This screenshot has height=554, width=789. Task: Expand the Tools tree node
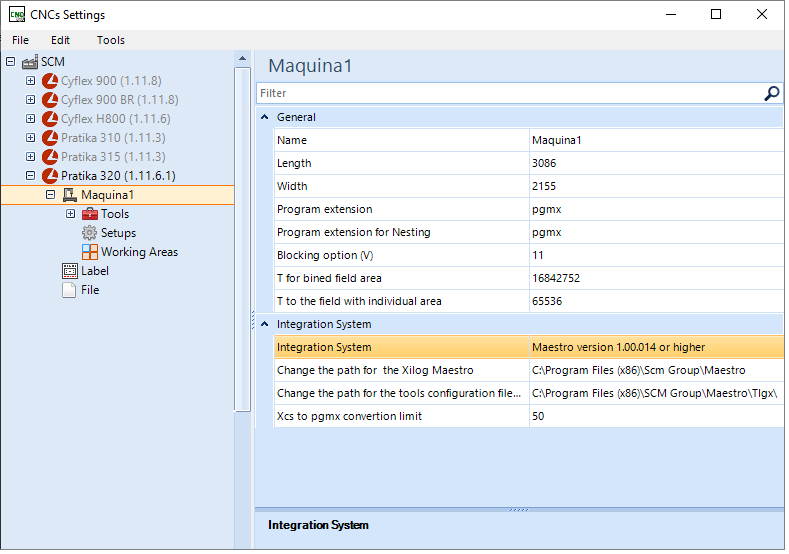pos(70,214)
